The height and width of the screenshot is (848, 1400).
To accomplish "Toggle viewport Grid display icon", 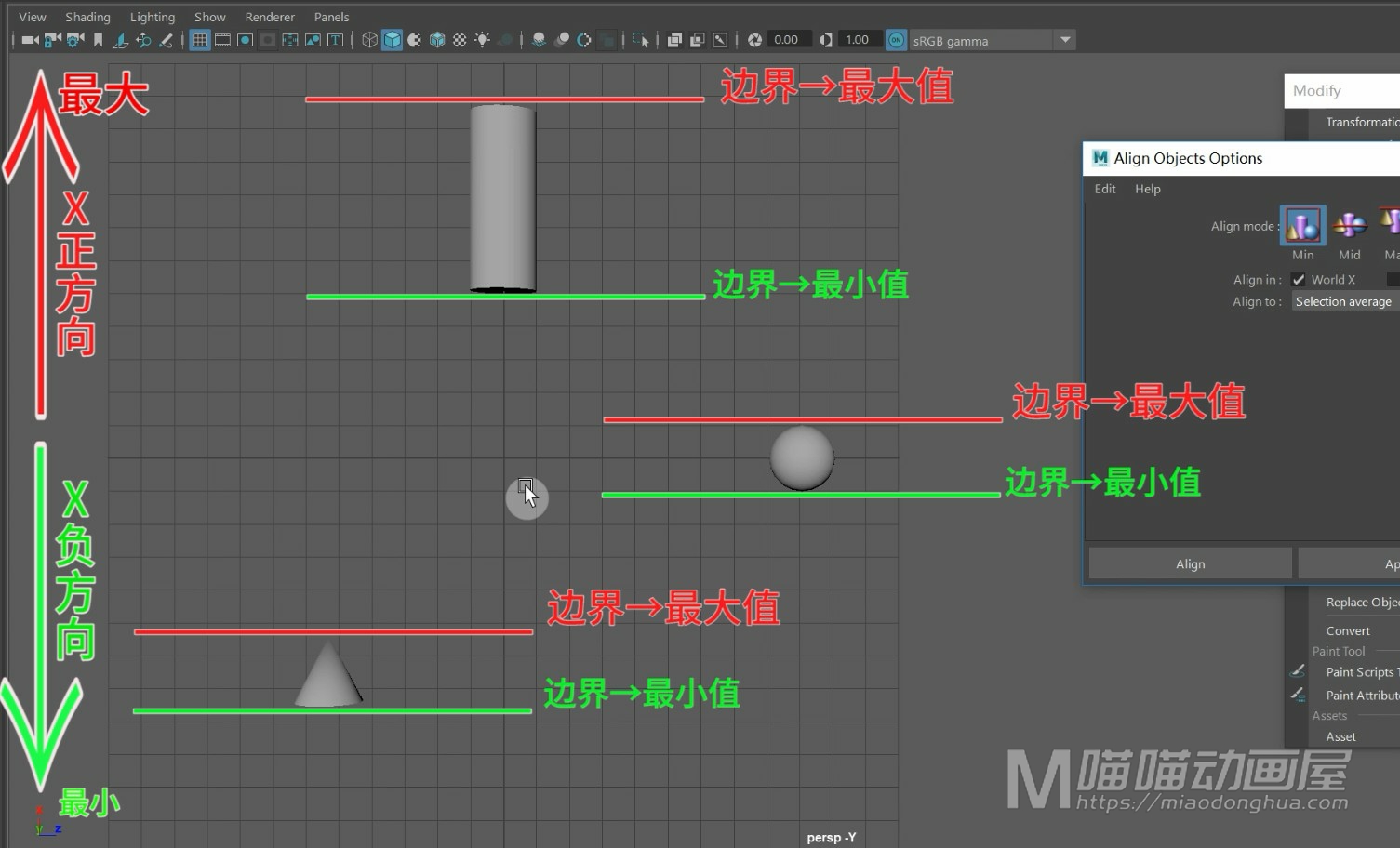I will tap(200, 40).
